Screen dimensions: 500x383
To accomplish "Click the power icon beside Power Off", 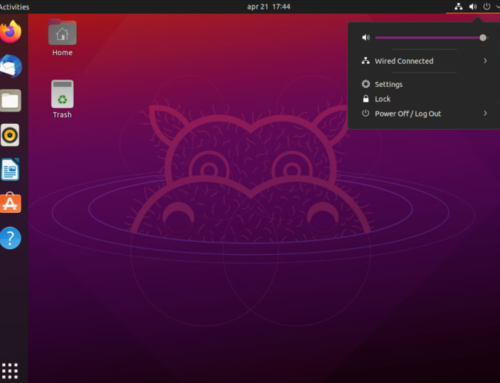I will [x=366, y=113].
